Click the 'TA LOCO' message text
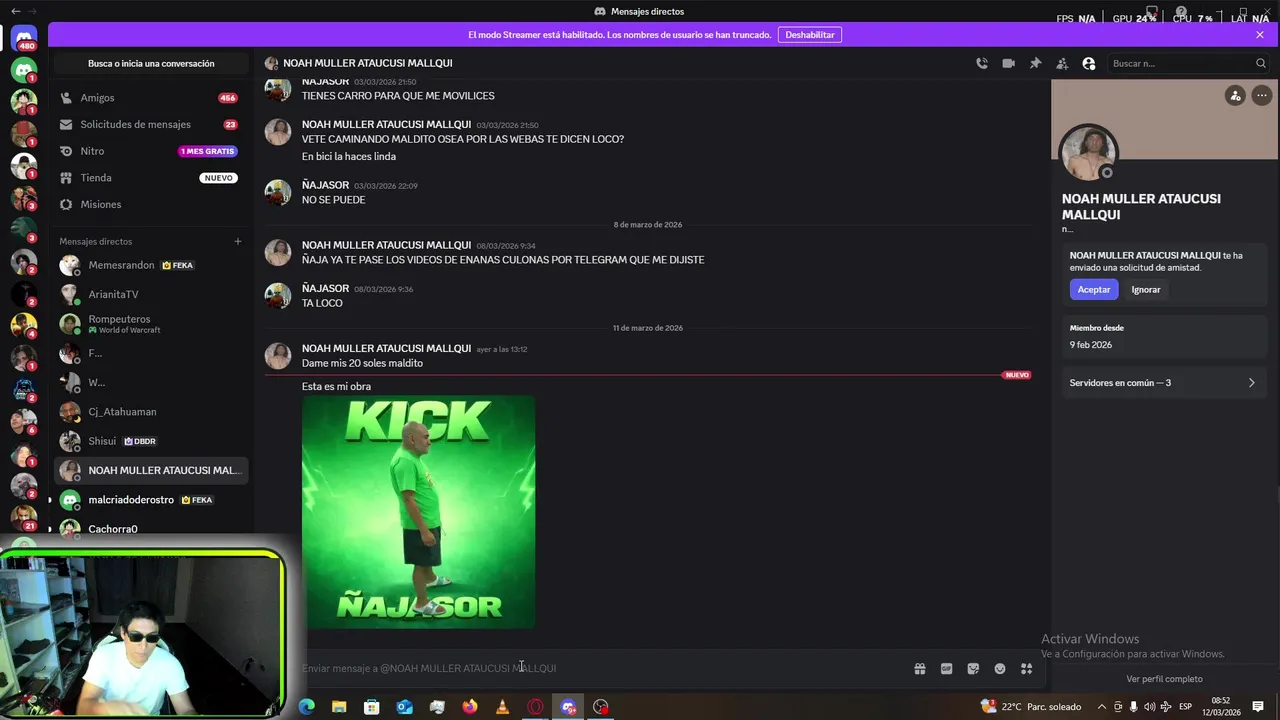This screenshot has width=1280, height=720. click(x=322, y=303)
